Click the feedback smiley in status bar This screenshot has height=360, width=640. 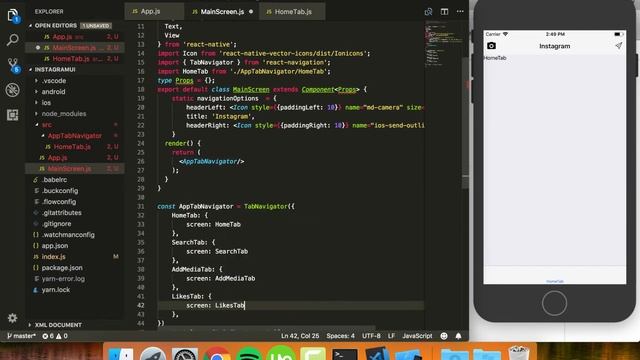coord(444,336)
